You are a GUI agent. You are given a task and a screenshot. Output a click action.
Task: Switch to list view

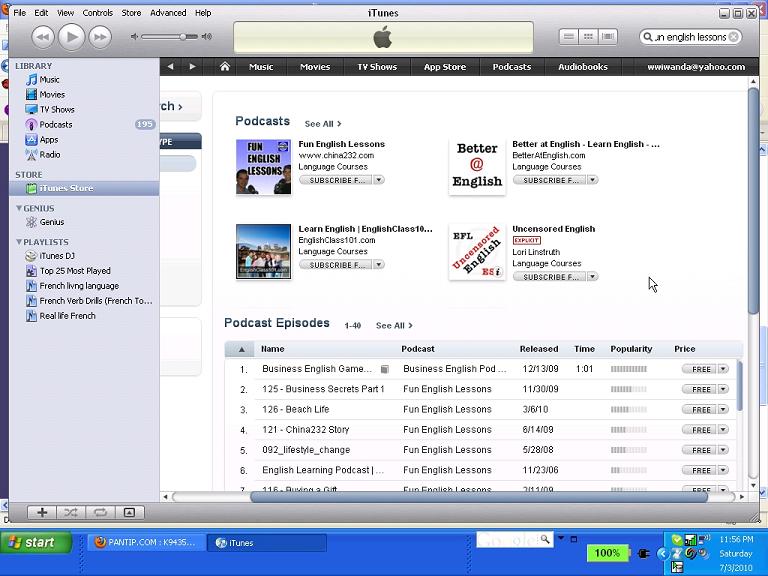click(569, 37)
